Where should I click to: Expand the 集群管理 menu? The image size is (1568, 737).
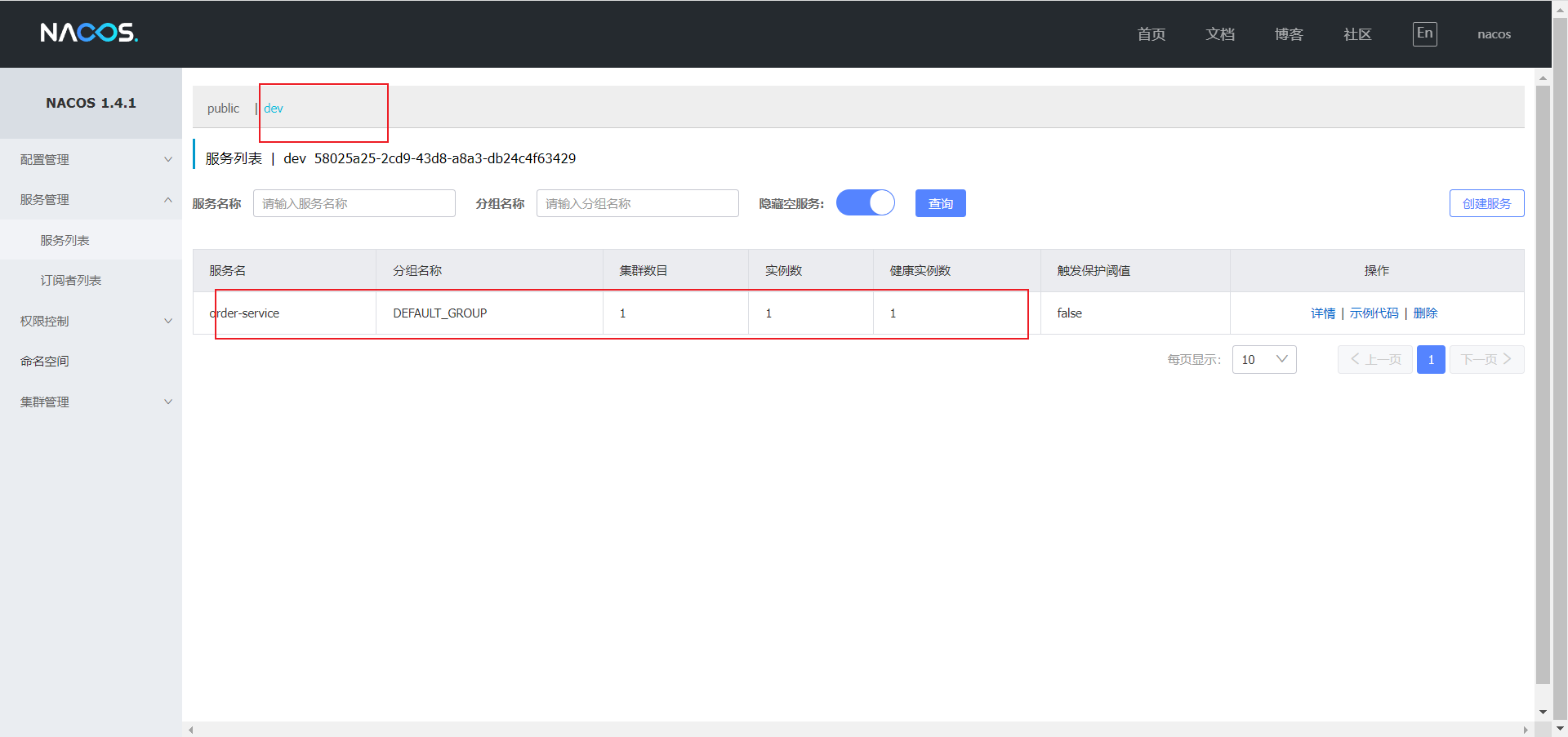pos(91,402)
